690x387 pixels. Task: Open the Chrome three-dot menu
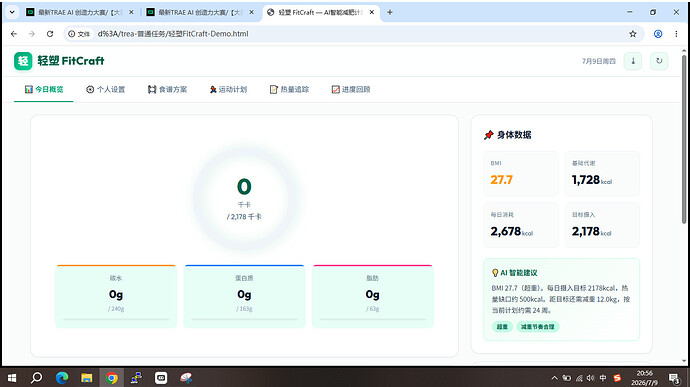pos(676,34)
